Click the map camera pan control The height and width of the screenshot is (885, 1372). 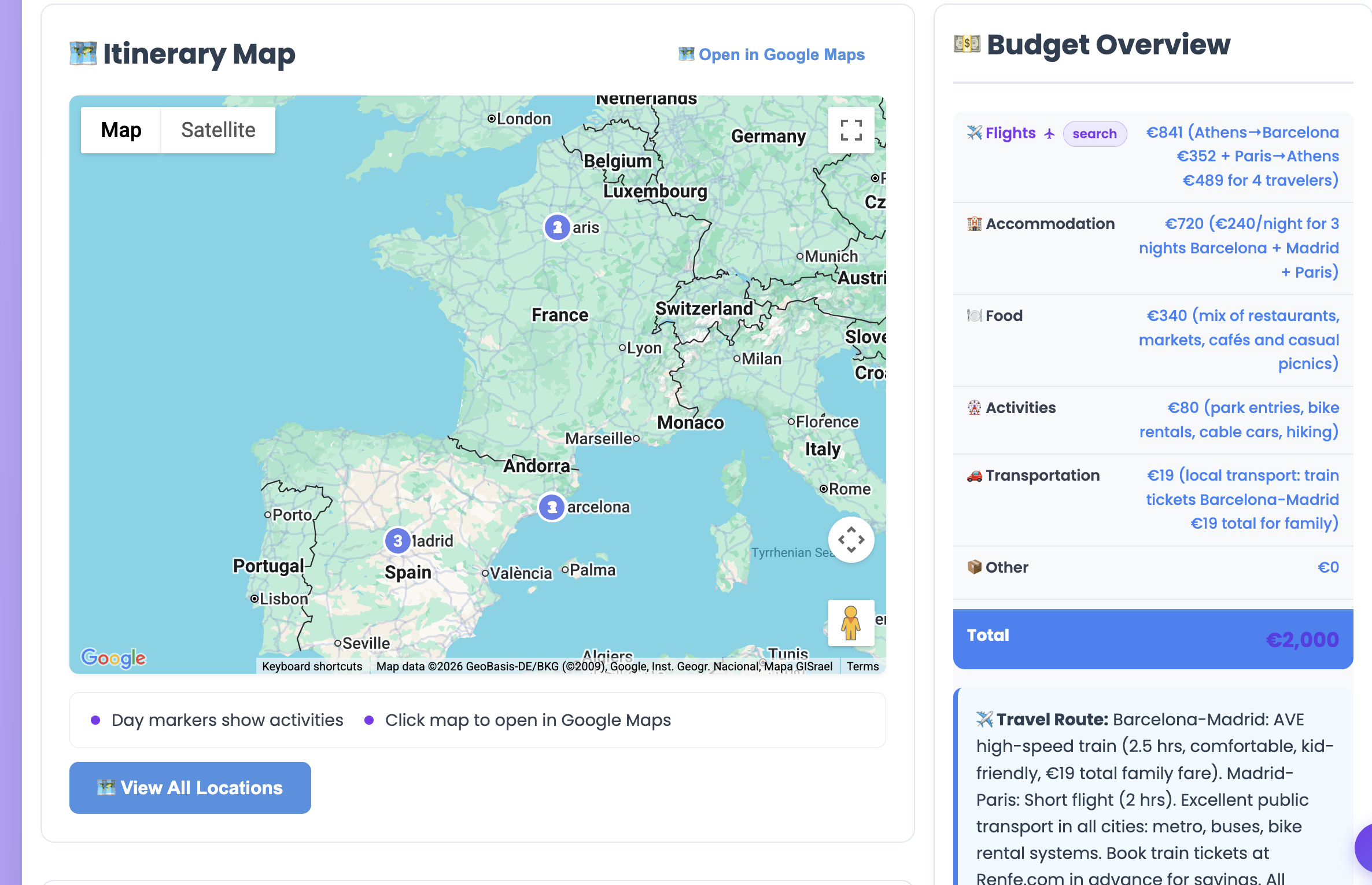851,540
